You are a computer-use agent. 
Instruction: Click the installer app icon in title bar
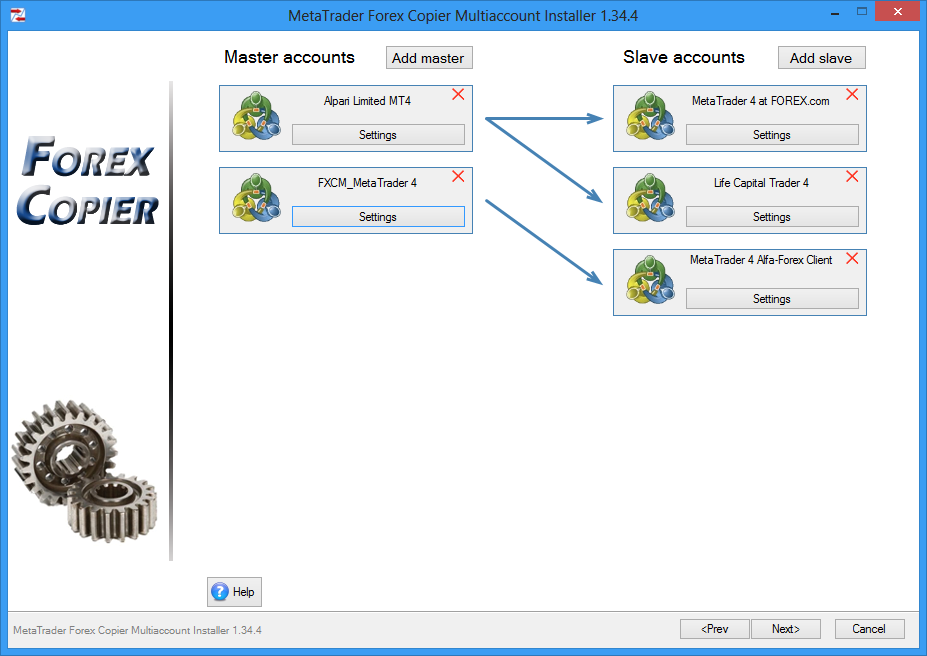tap(18, 15)
